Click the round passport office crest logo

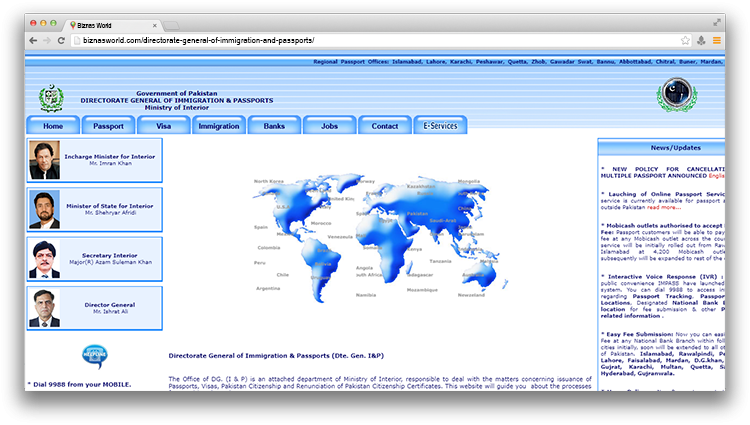coord(677,95)
